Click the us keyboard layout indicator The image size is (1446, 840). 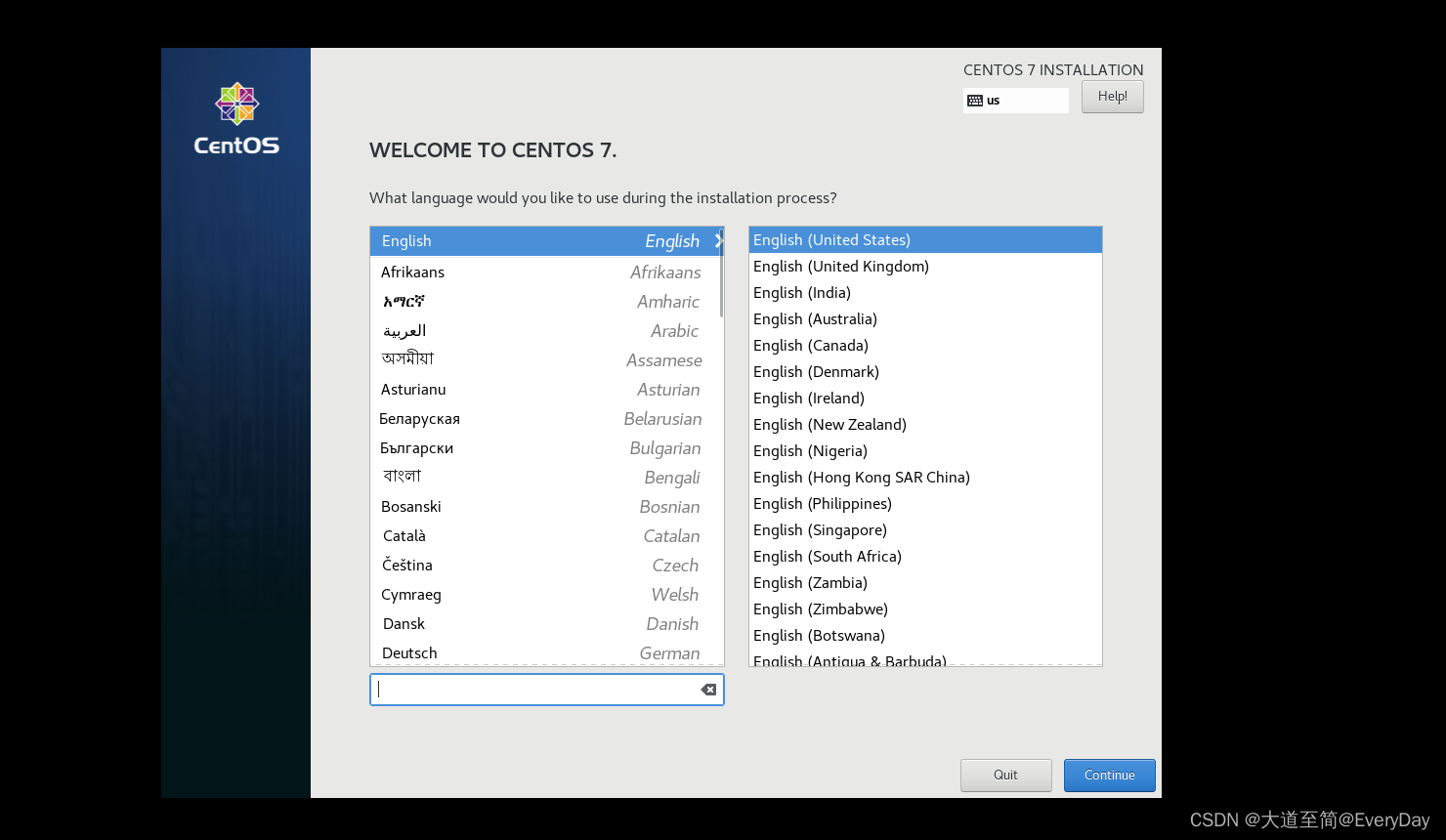point(1015,101)
